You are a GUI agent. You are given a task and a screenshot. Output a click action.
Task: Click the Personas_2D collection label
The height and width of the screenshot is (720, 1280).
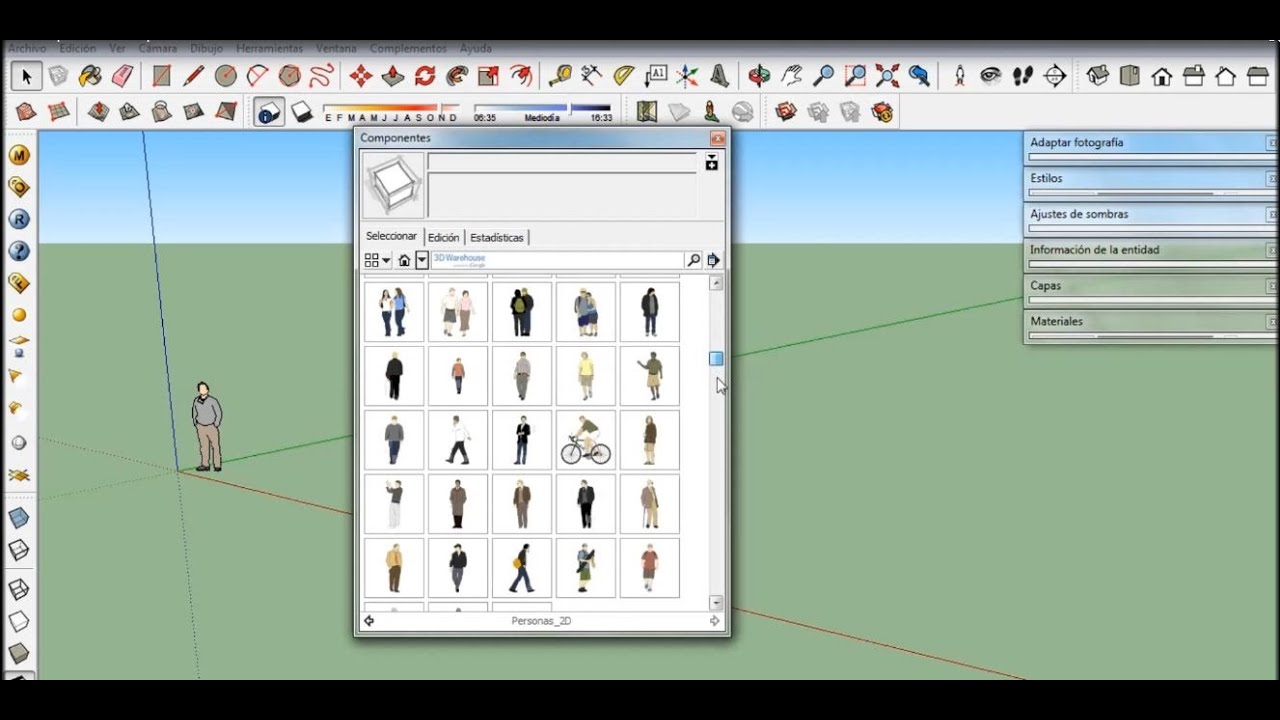[x=541, y=621]
